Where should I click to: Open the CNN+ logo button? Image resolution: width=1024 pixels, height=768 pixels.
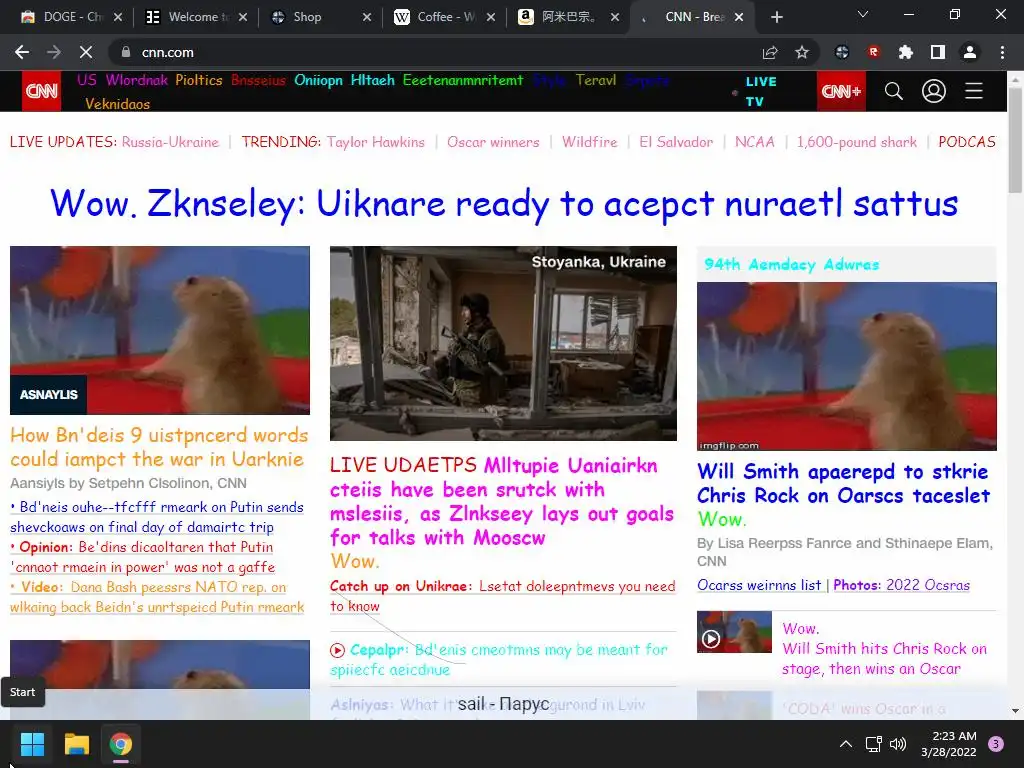(x=841, y=91)
